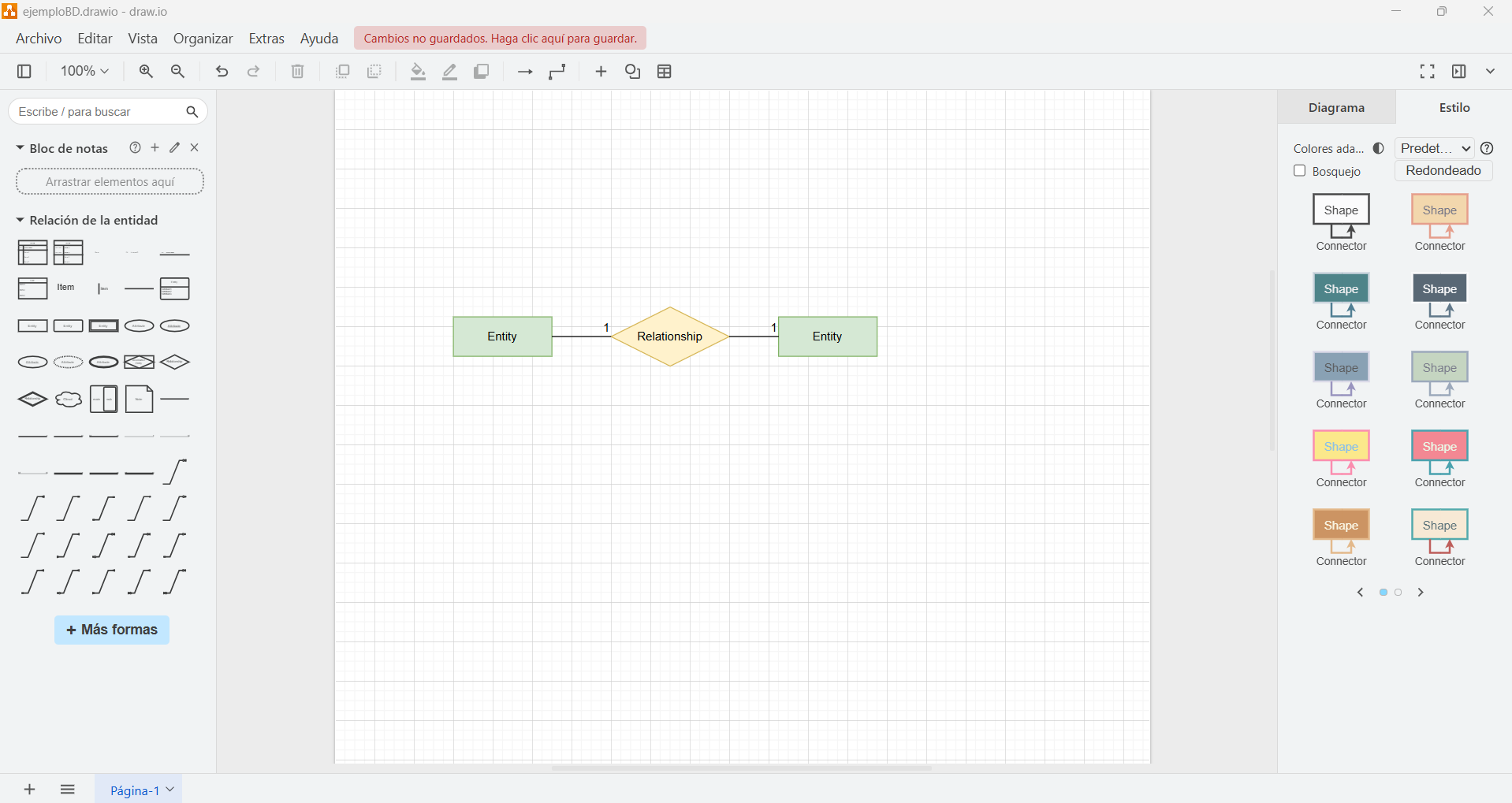
Task: Select the Relationship diamond shape from the library
Action: 174,362
